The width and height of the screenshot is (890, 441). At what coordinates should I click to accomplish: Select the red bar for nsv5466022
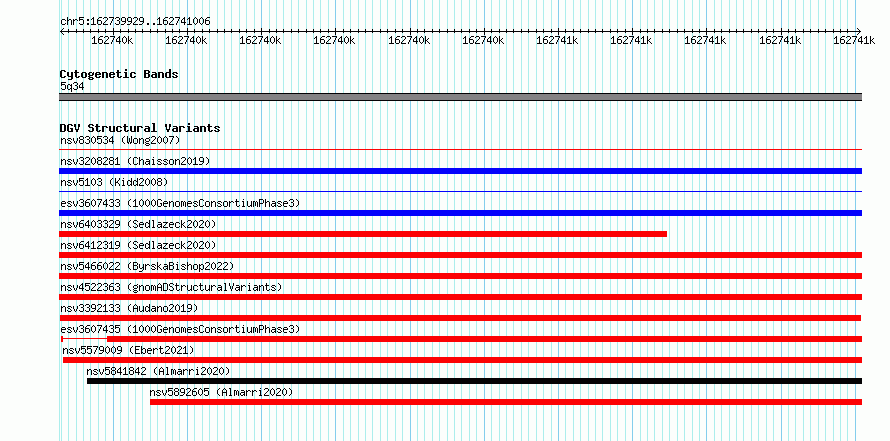click(x=460, y=276)
